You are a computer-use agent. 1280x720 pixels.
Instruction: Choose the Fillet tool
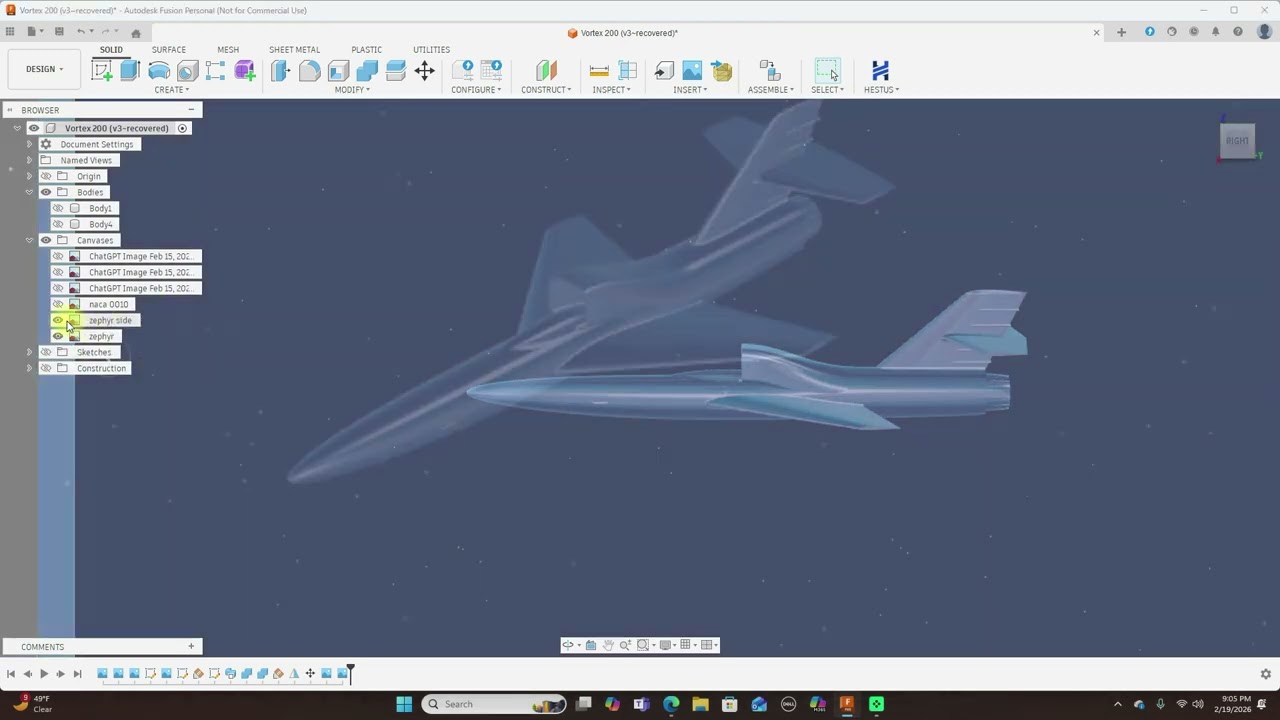point(310,70)
